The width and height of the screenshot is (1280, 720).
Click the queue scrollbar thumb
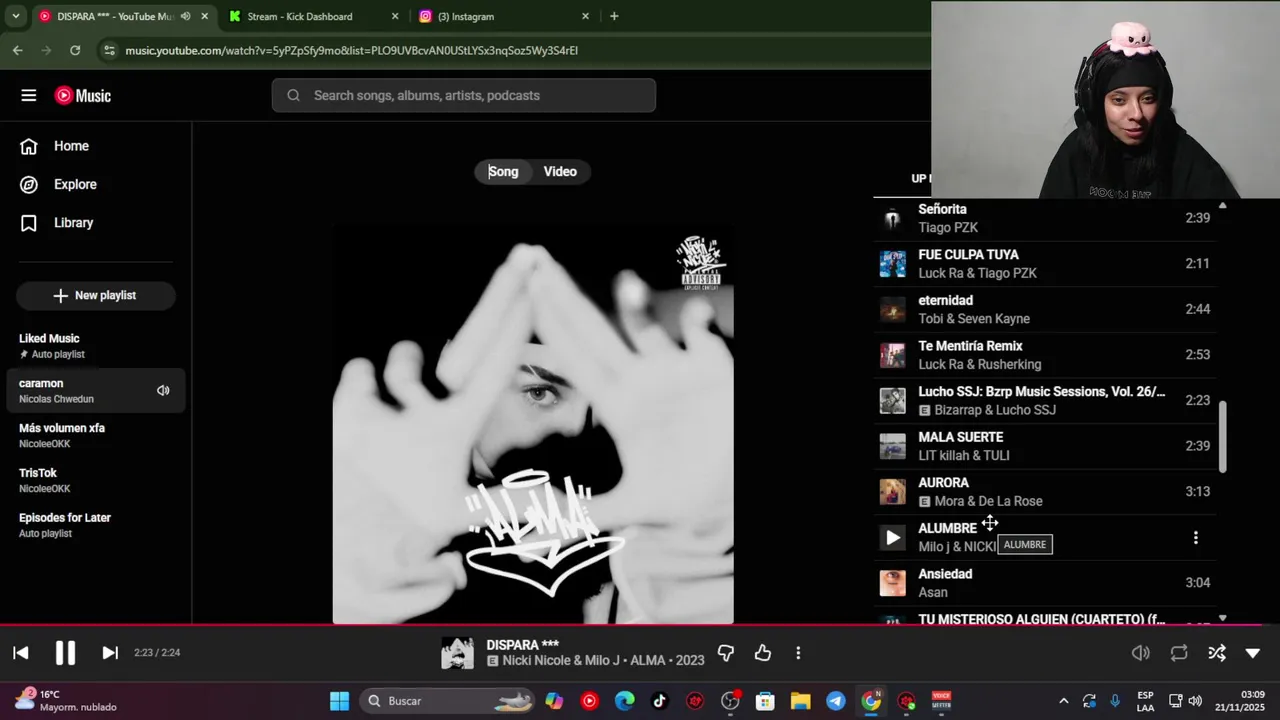point(1222,435)
